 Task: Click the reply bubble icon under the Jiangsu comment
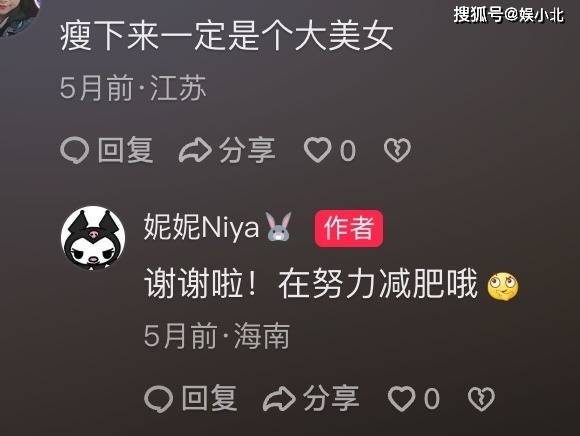click(74, 151)
